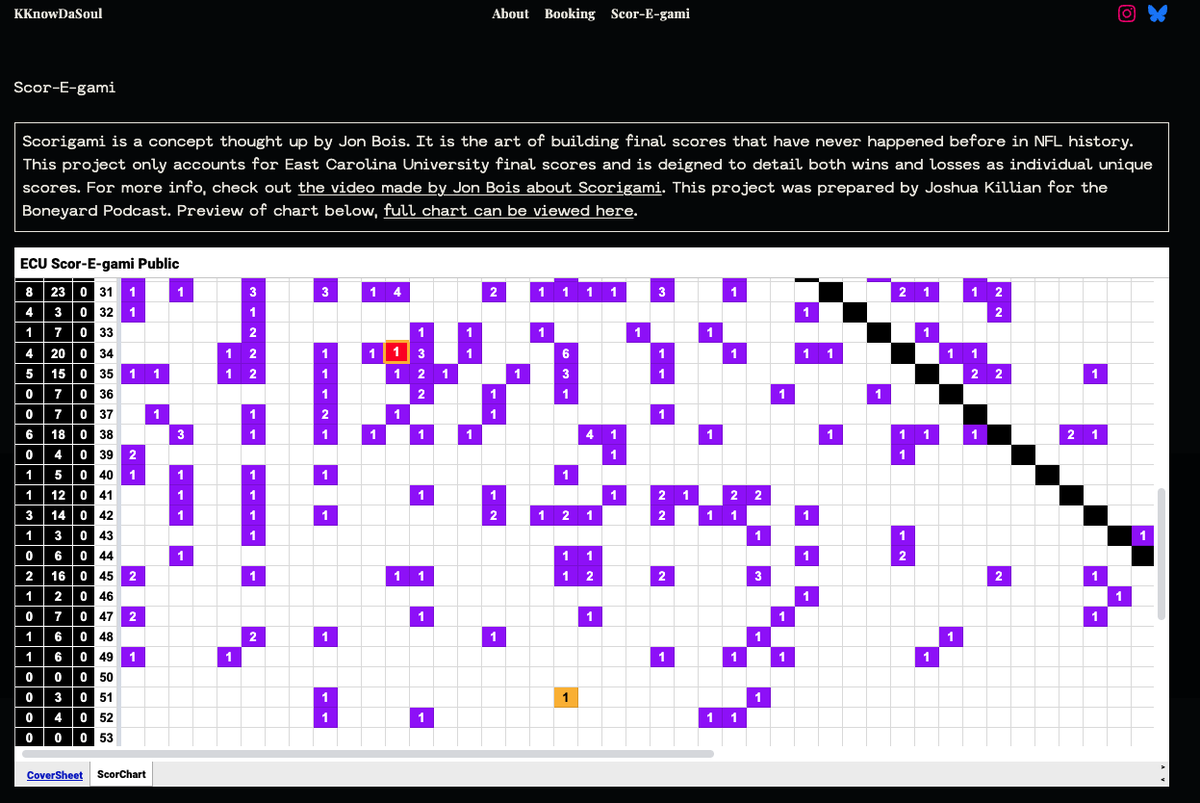Select the purple cell '3' in row 38
Viewport: 1200px width, 803px height.
(x=181, y=434)
